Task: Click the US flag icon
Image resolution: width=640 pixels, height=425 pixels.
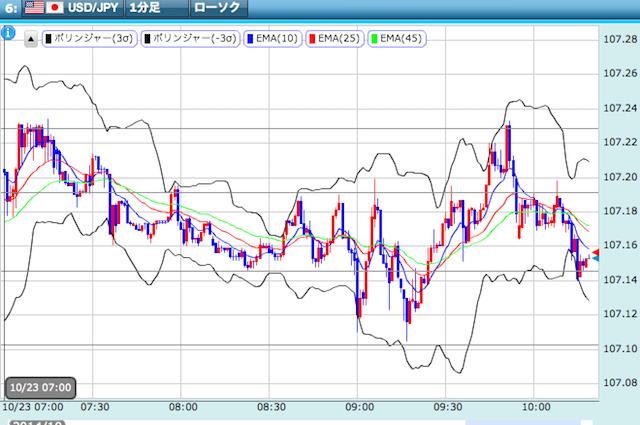Action: [x=34, y=7]
